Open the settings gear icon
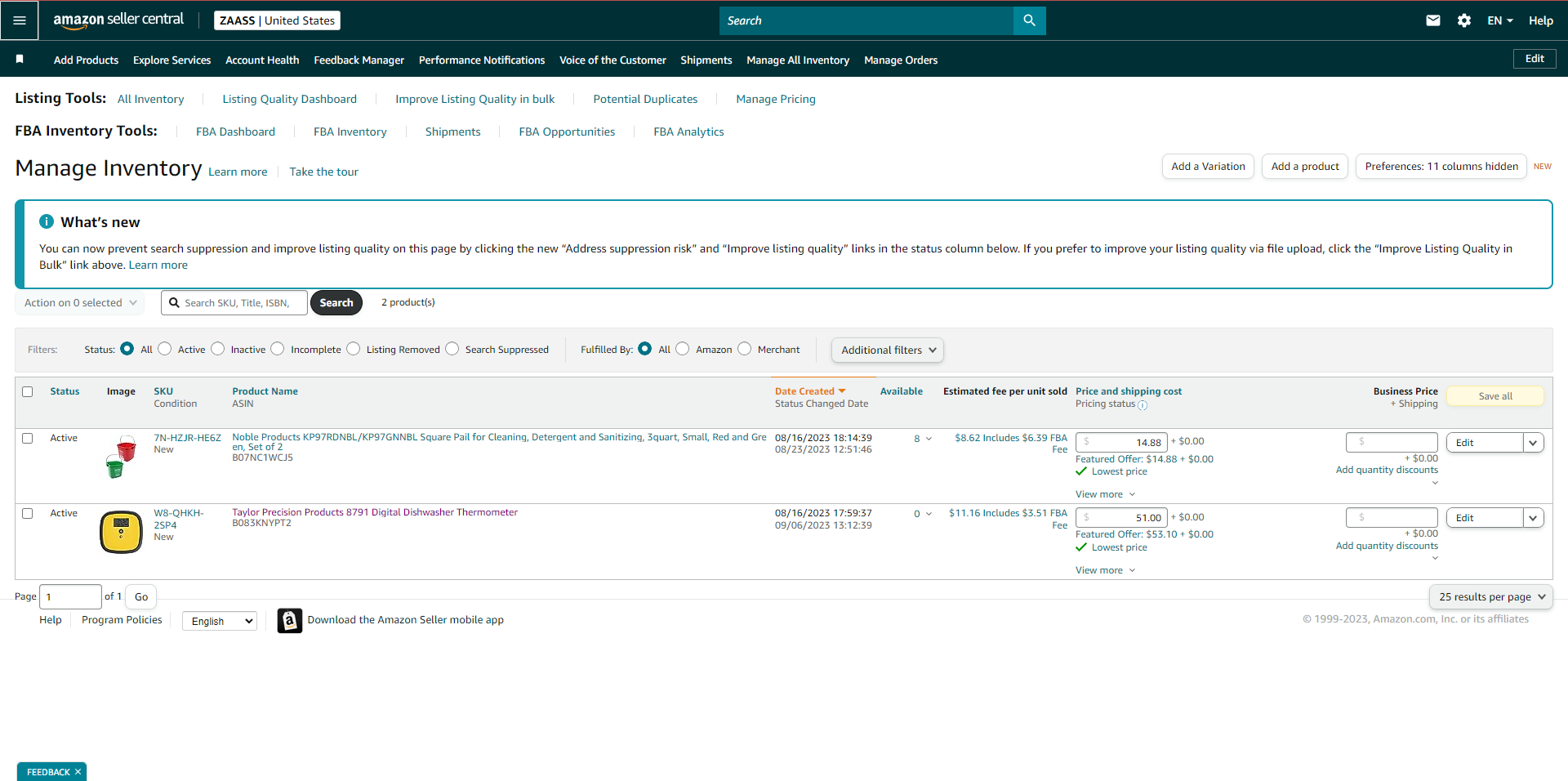The image size is (1568, 781). [x=1464, y=20]
